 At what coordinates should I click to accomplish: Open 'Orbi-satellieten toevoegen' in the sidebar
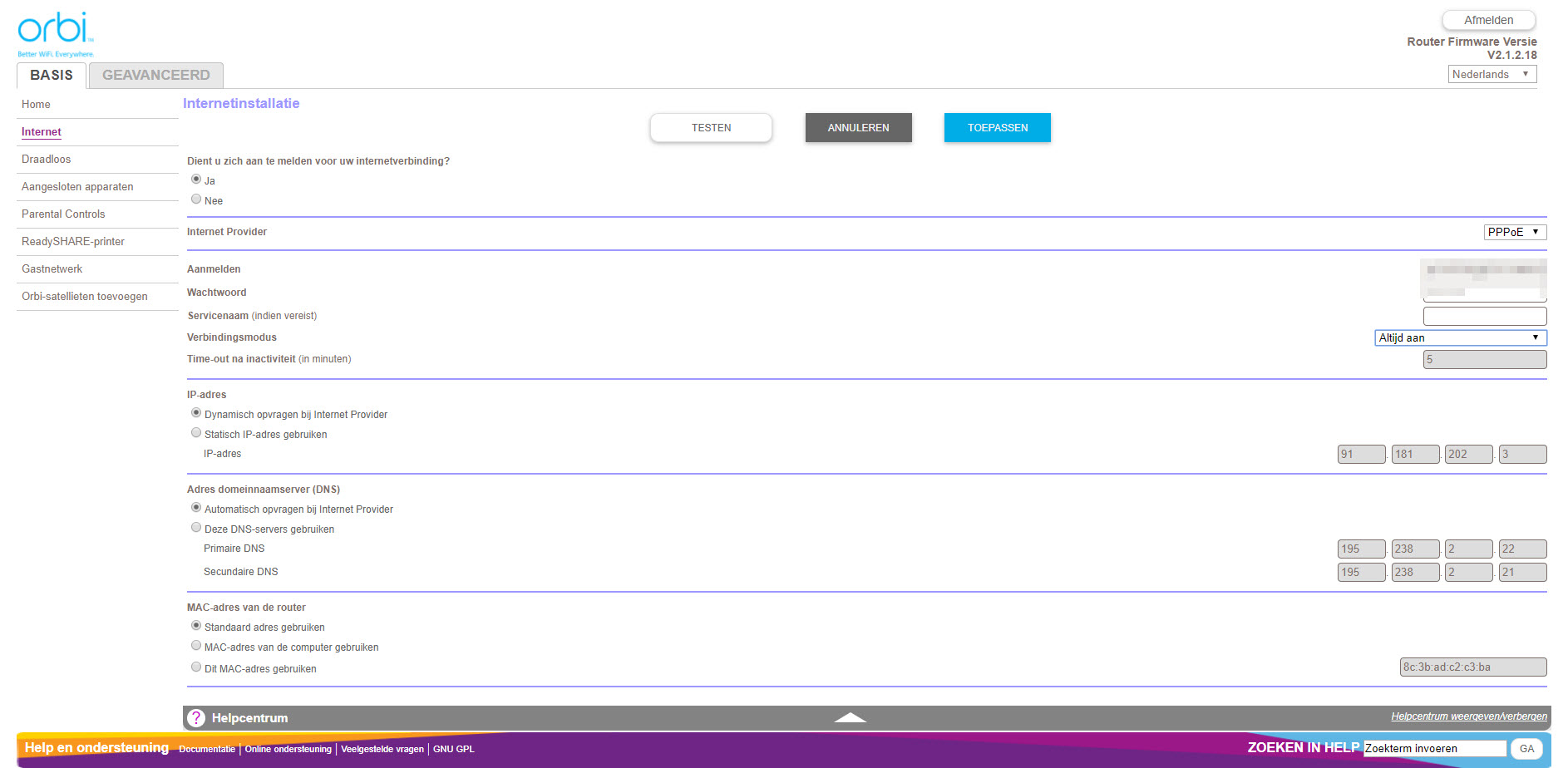coord(85,297)
